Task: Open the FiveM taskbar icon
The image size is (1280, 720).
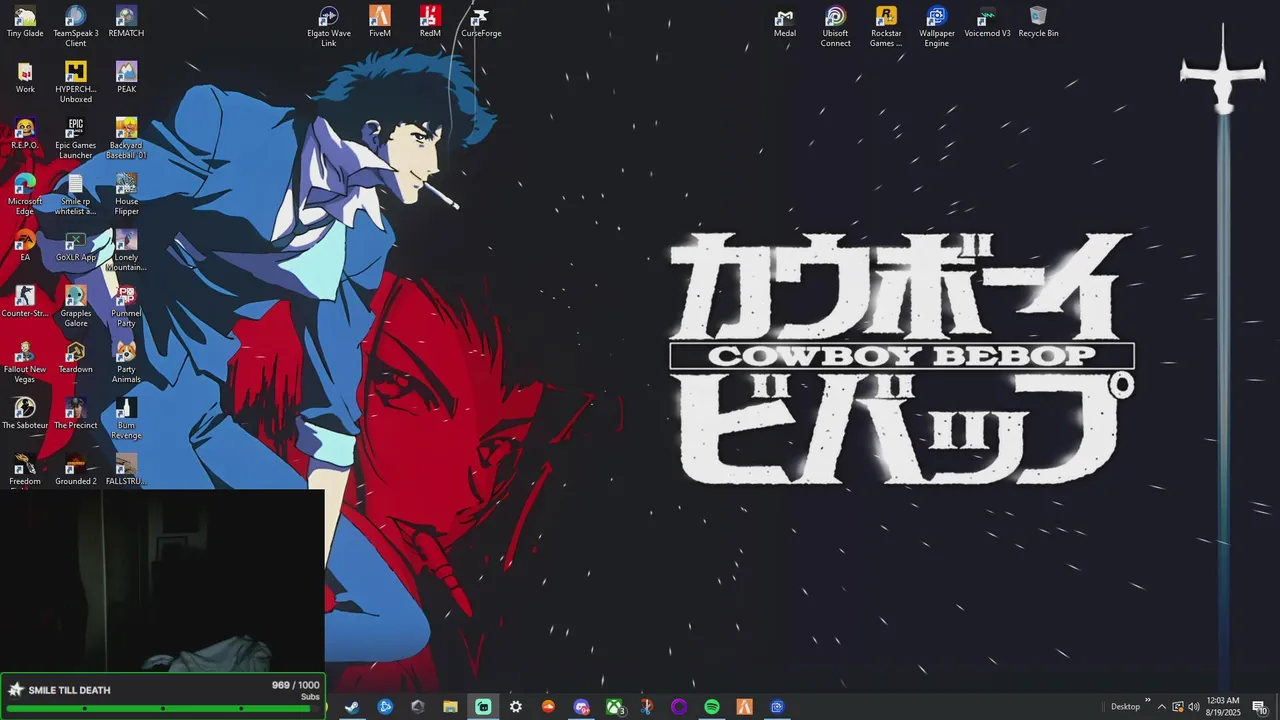Action: 744,707
